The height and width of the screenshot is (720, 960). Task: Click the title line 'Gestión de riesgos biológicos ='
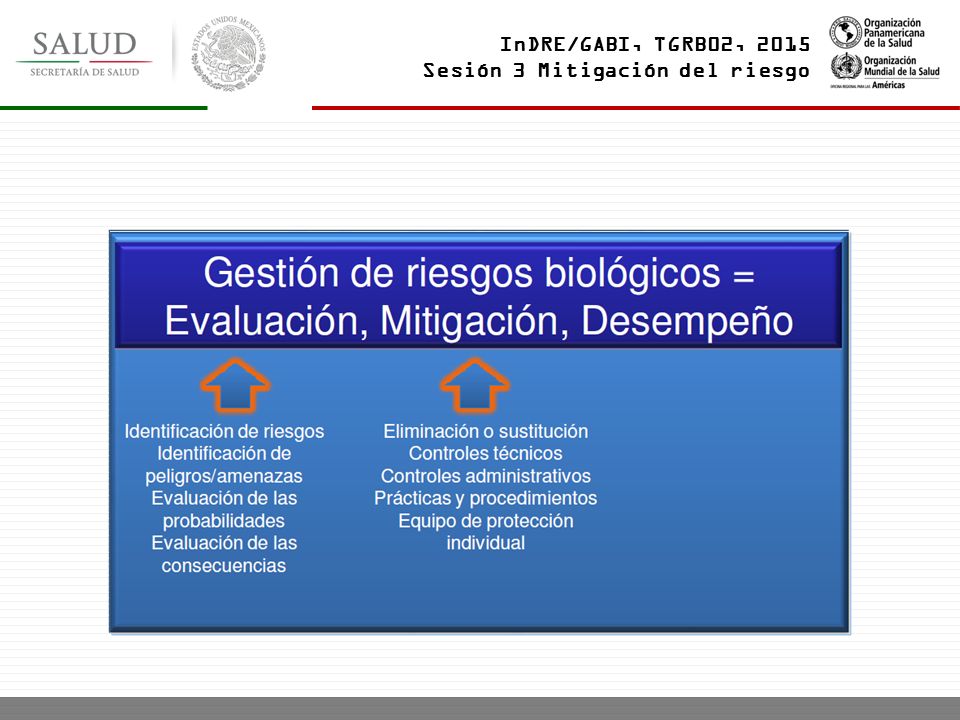[x=479, y=273]
